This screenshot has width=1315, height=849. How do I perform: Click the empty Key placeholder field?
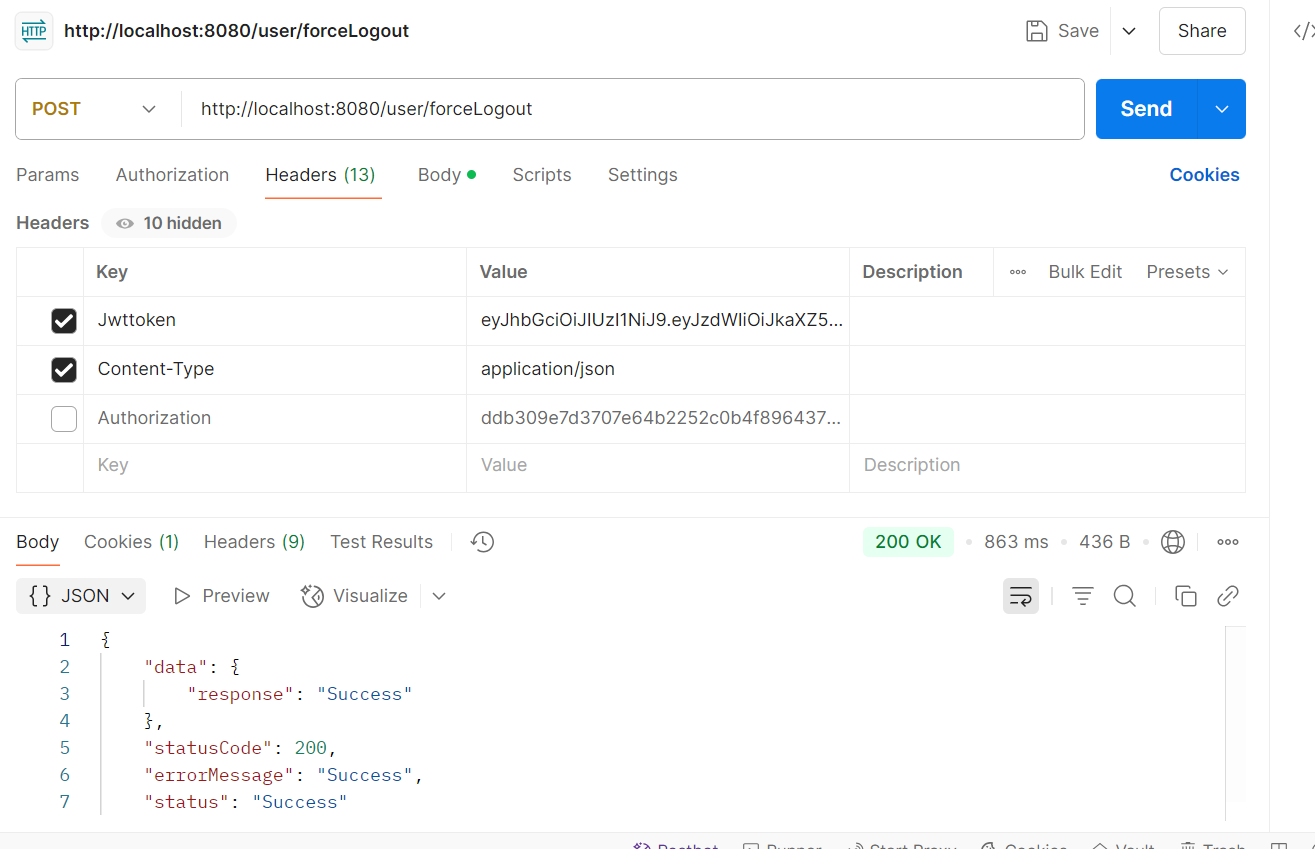(x=275, y=465)
